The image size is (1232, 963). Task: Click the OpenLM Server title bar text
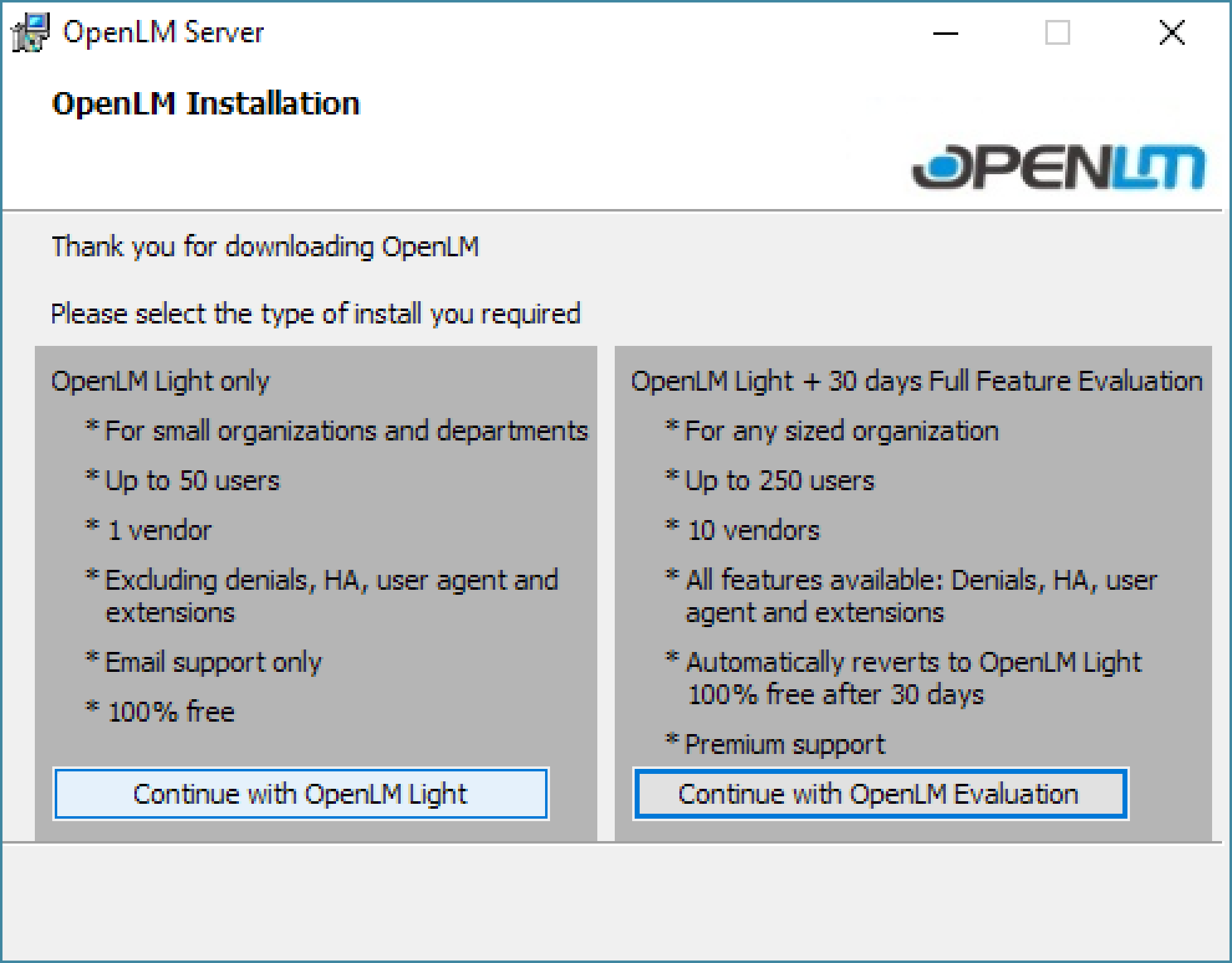(x=163, y=32)
